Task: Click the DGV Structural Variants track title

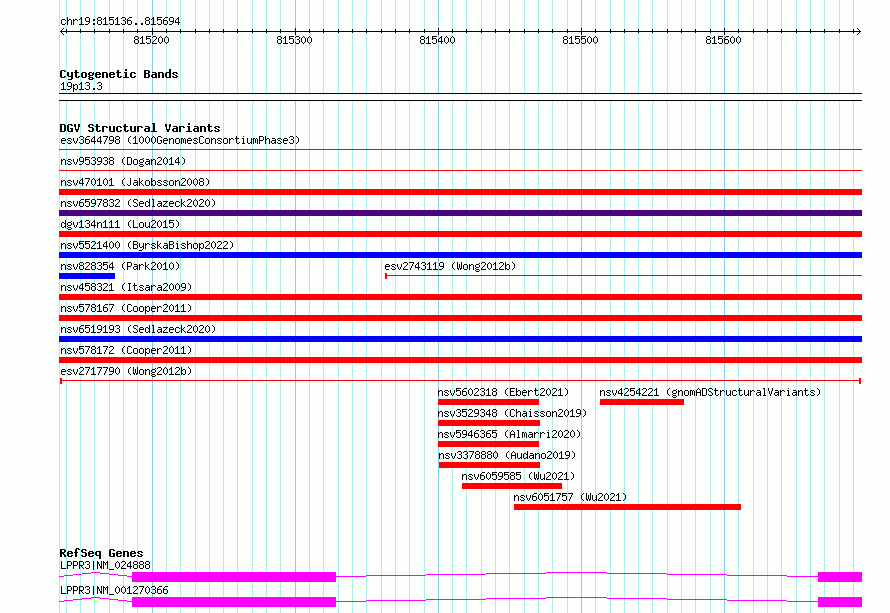Action: pos(140,128)
